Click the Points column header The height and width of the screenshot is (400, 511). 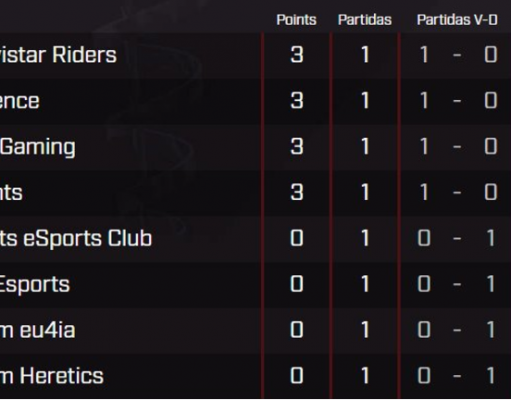[296, 20]
